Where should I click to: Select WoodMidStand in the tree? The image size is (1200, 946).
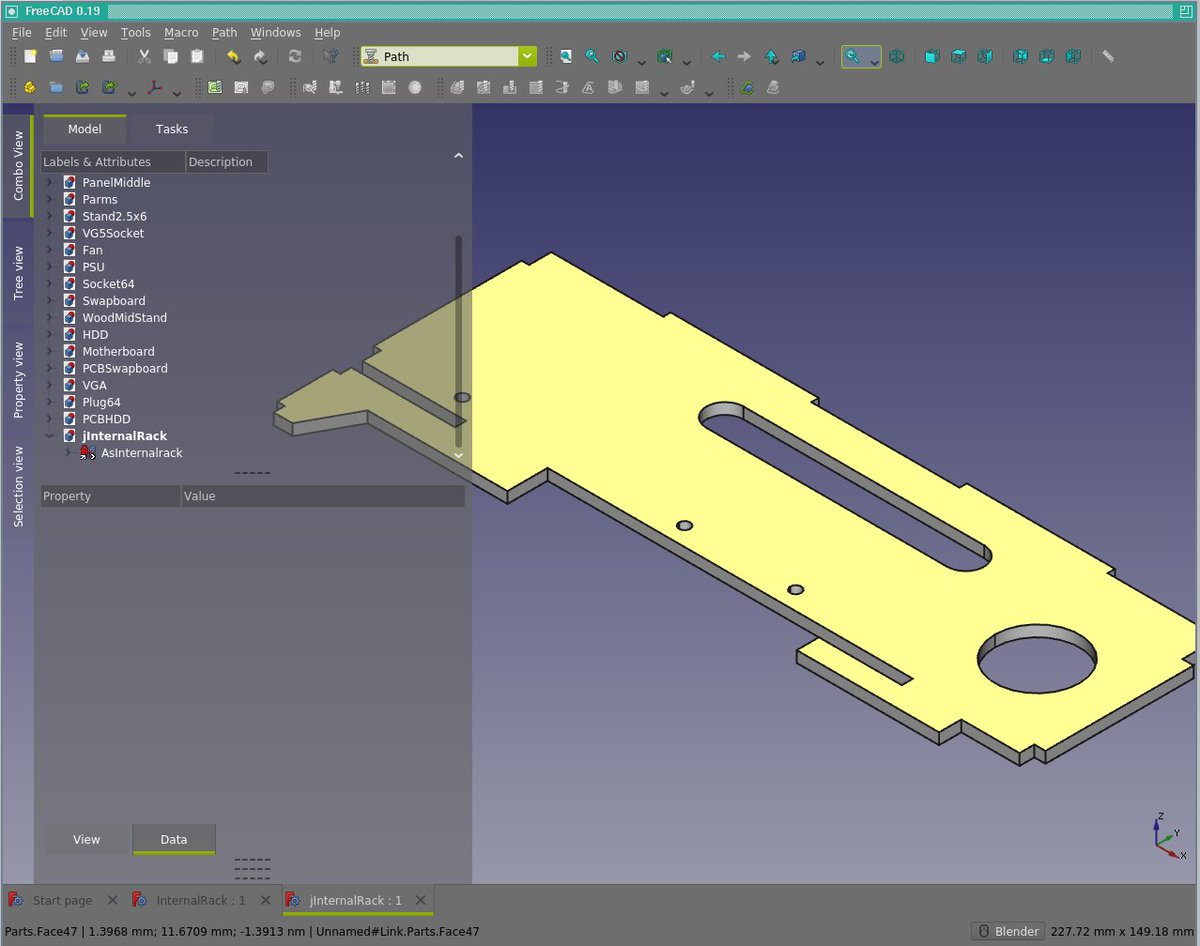tap(125, 318)
